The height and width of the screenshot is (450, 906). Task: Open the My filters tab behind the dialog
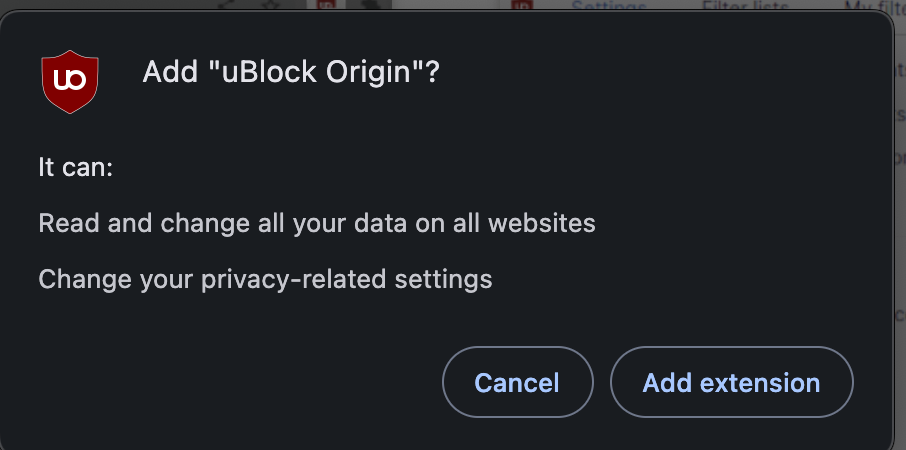pos(872,5)
